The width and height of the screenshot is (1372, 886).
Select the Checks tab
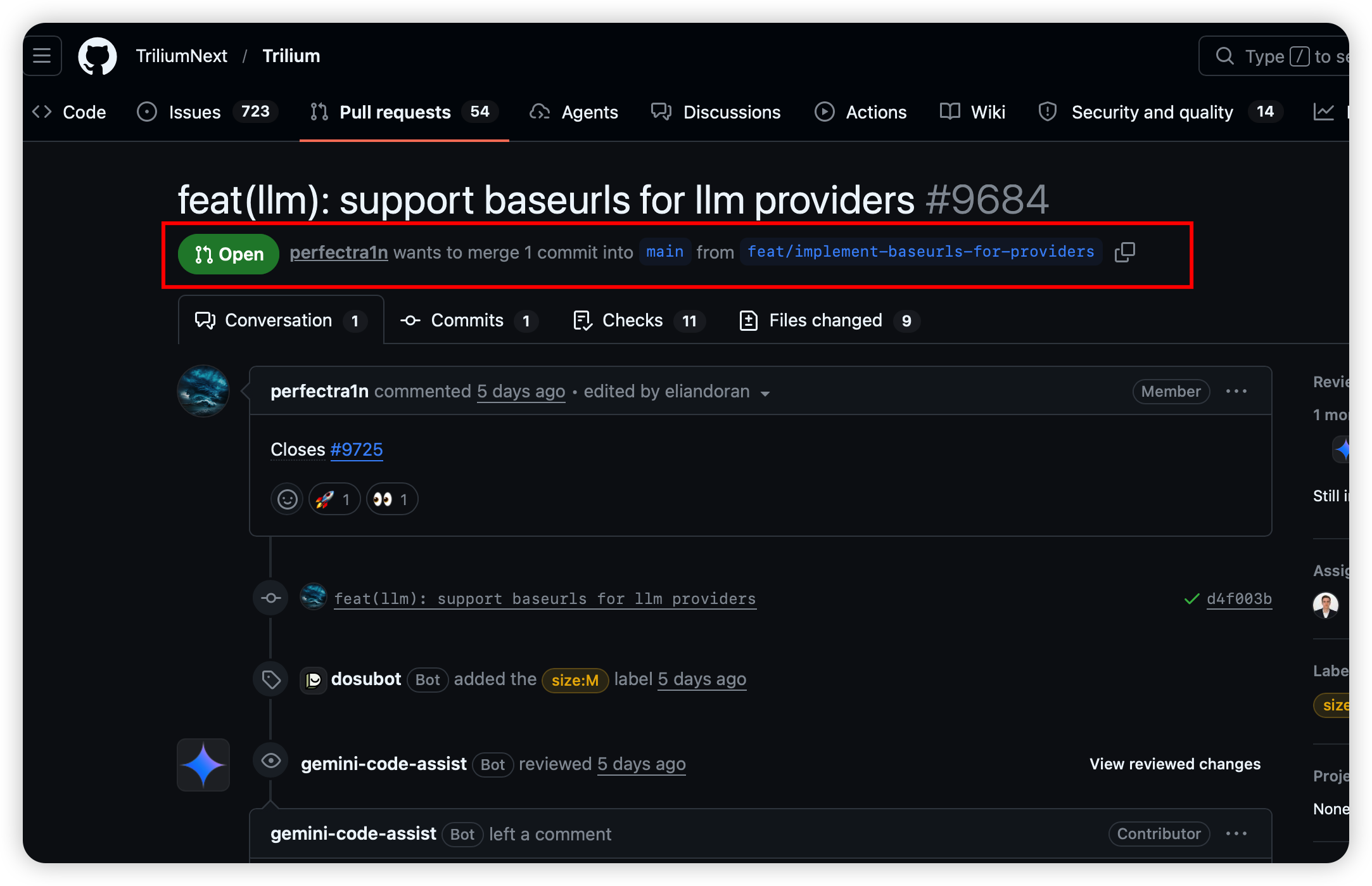(x=639, y=321)
